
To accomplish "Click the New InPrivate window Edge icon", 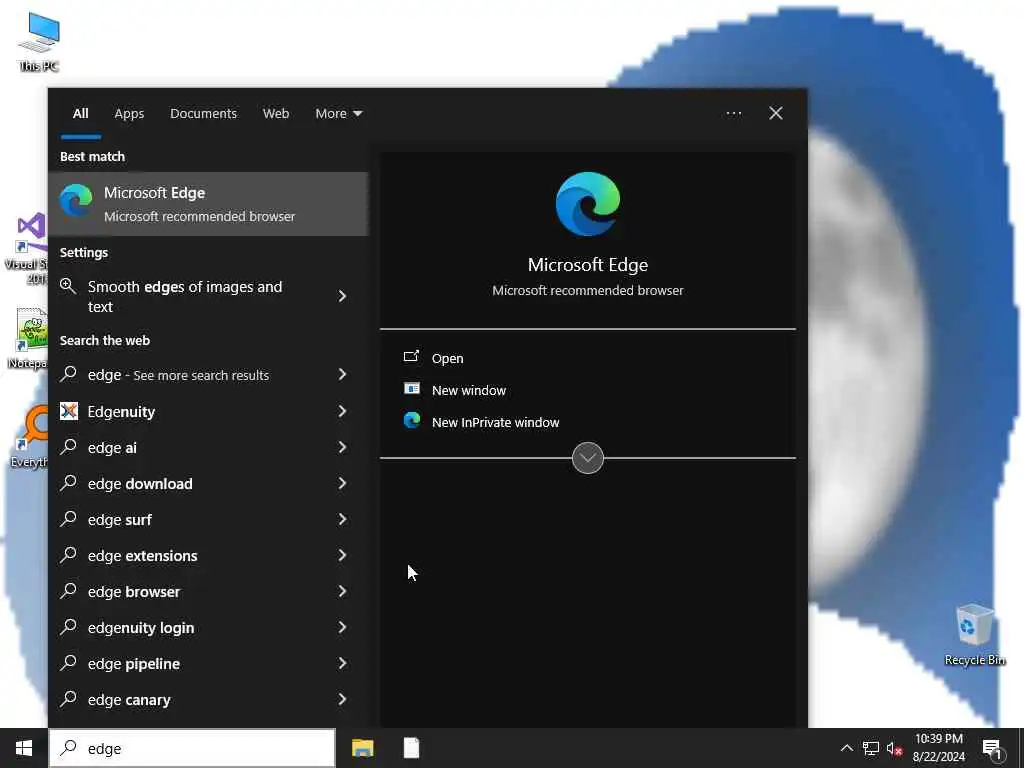I will click(411, 421).
